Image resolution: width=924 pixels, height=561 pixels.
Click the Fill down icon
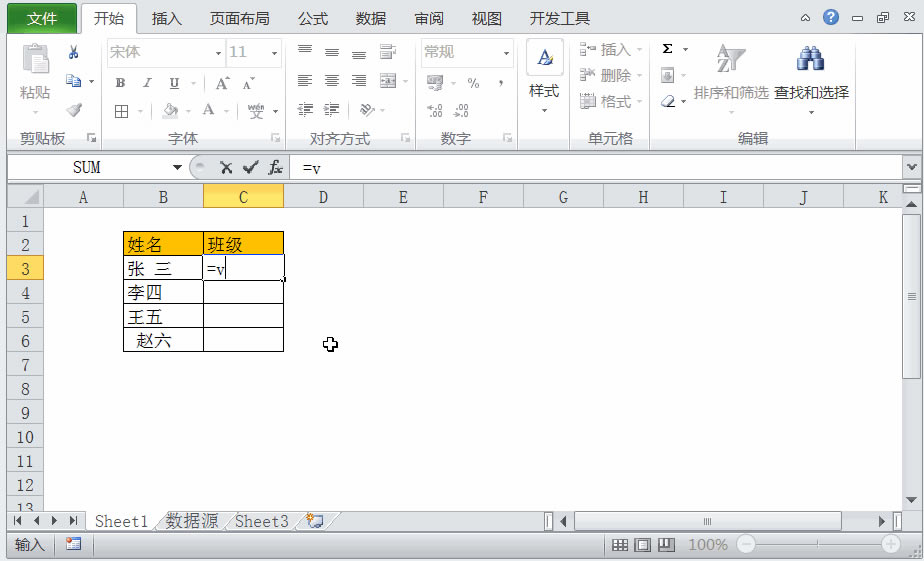667,75
